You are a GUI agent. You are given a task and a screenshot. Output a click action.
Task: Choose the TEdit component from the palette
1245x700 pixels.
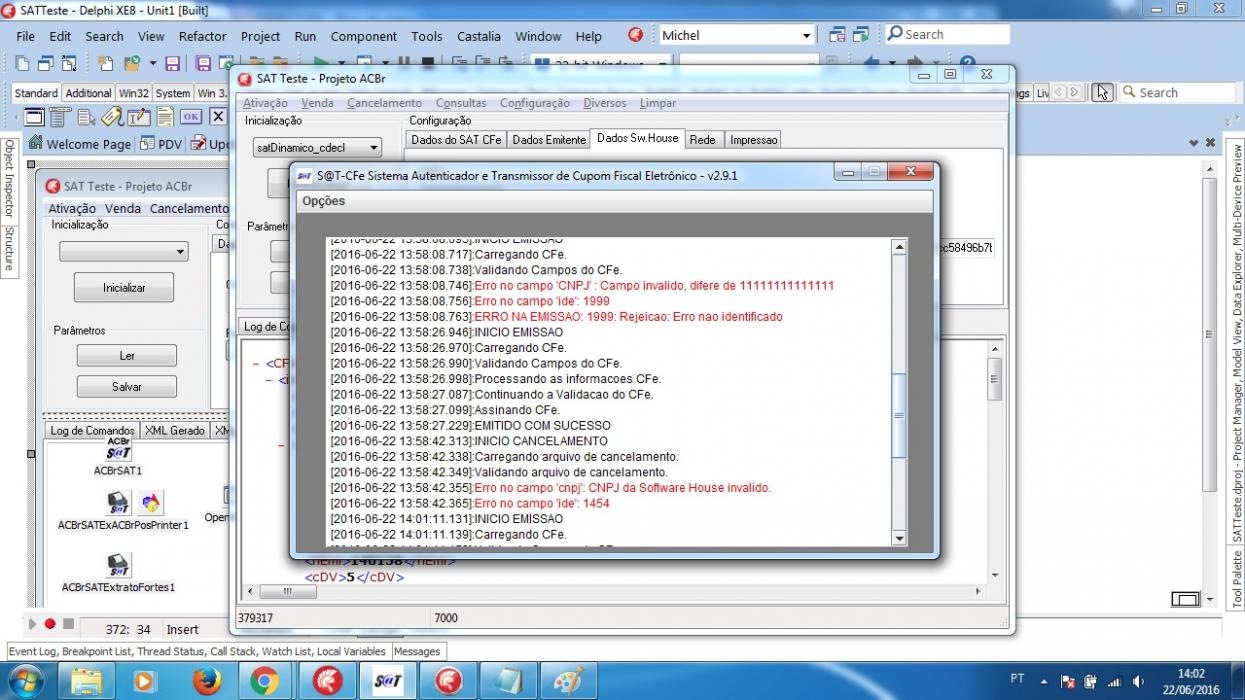click(x=139, y=117)
